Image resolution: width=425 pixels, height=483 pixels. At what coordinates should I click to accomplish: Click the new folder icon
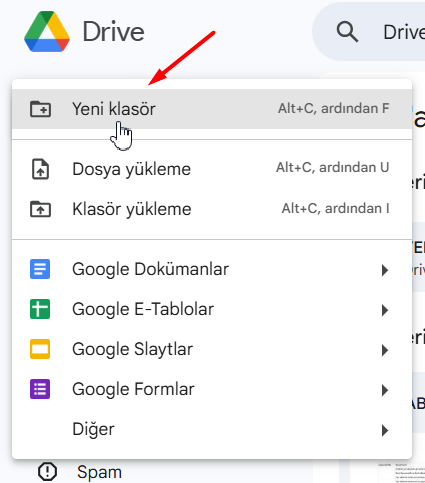(x=40, y=109)
